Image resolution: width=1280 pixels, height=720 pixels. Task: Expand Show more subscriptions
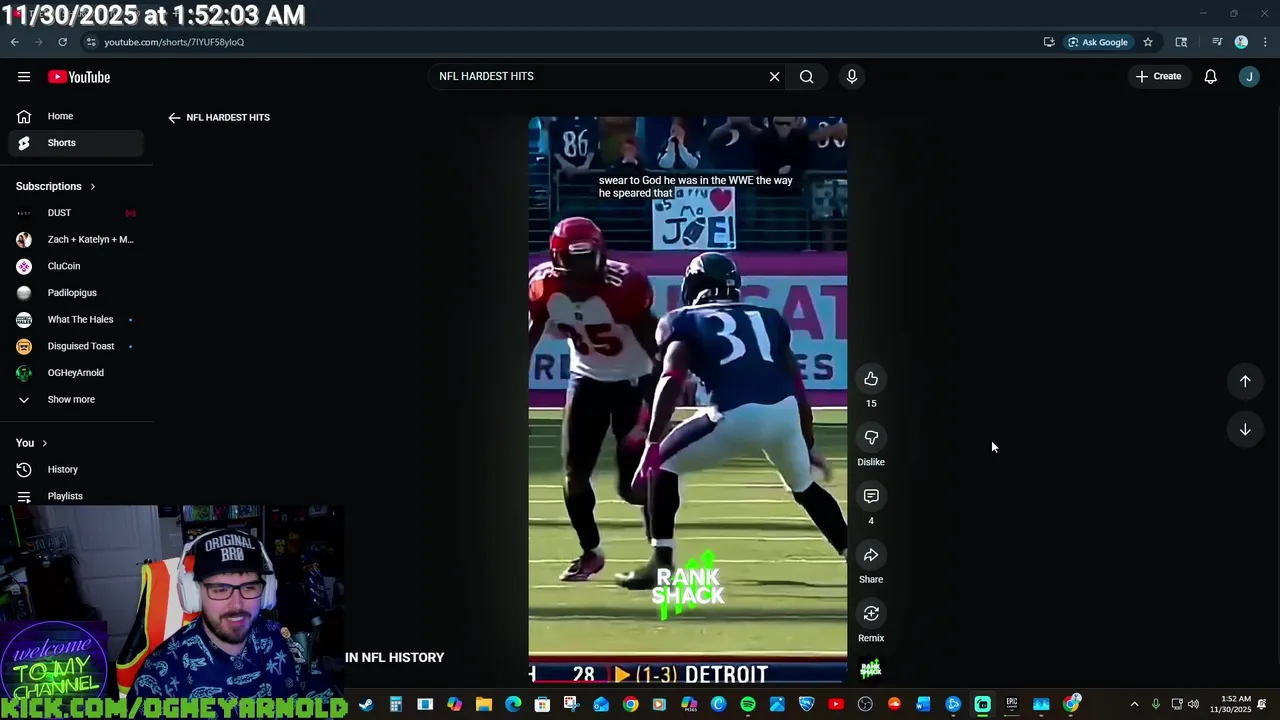click(76, 400)
